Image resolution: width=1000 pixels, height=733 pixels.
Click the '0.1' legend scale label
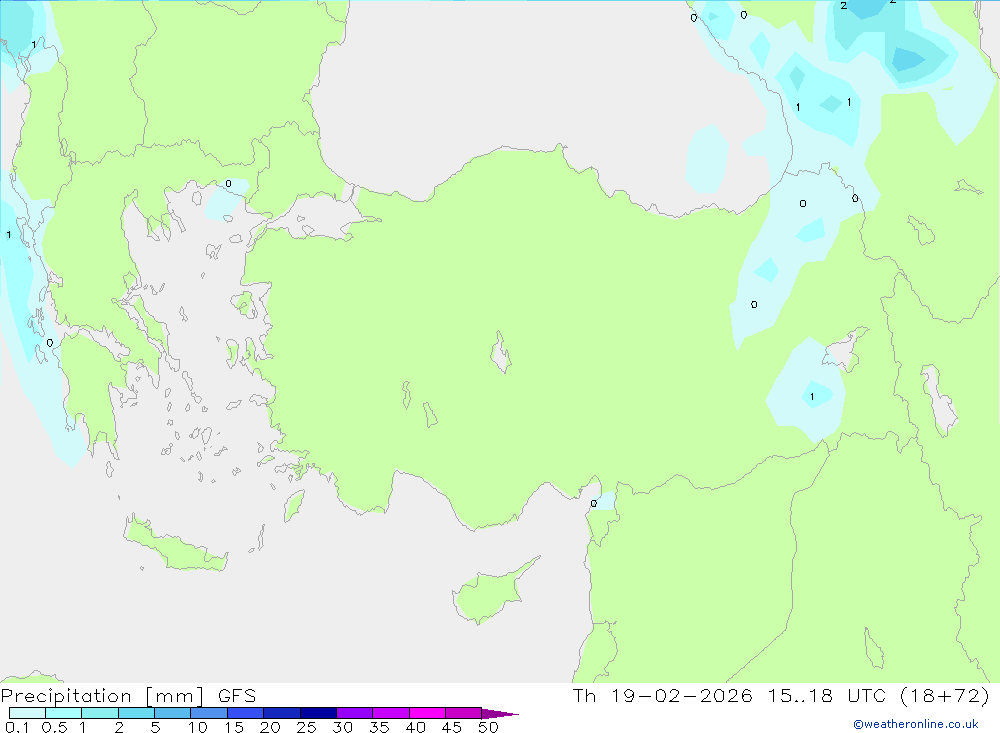point(17,727)
